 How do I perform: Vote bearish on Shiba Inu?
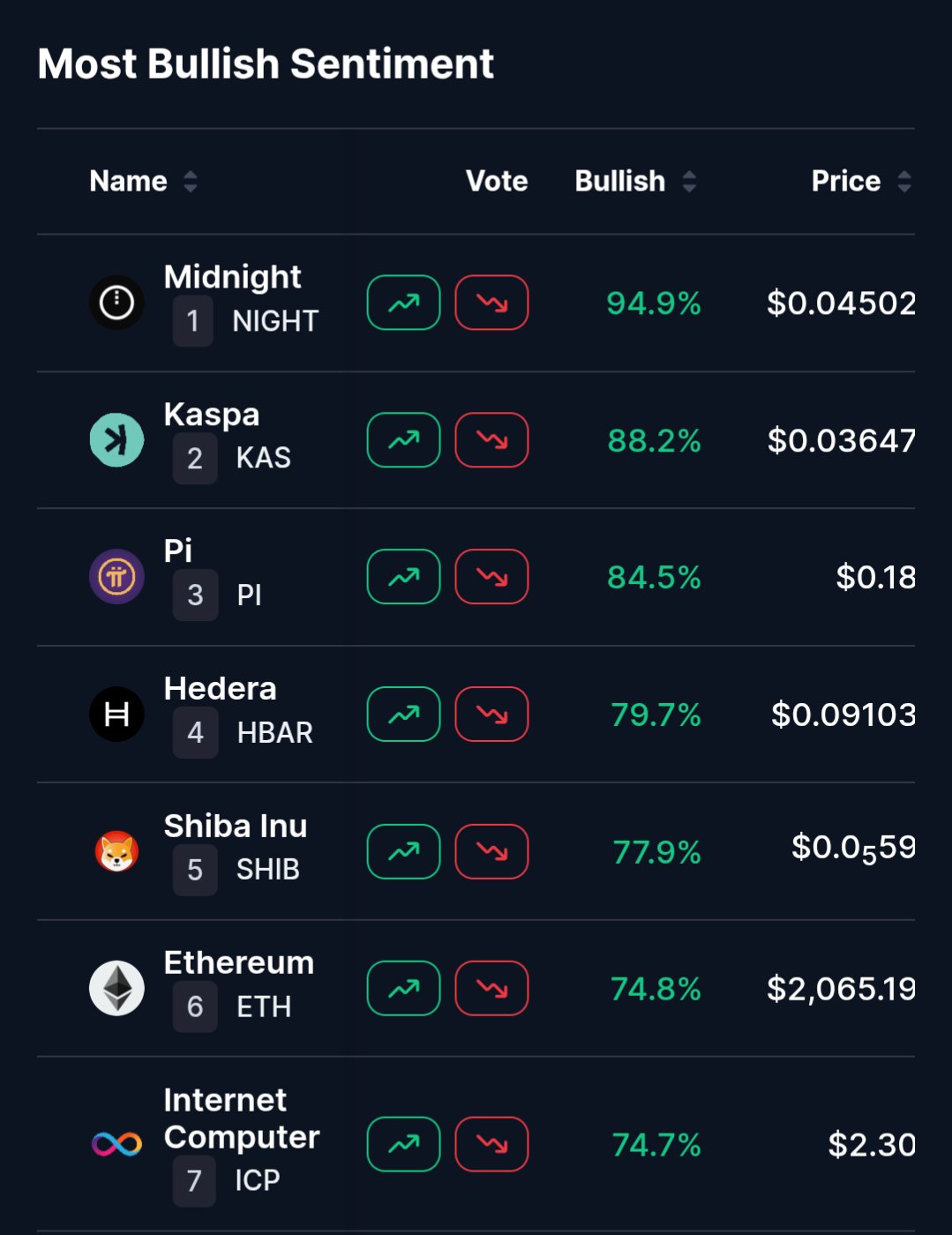click(x=491, y=851)
